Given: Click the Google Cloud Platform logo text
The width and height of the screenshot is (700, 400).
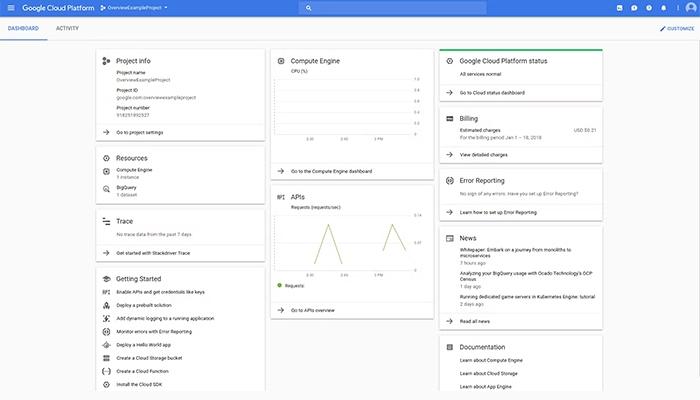Looking at the screenshot, I should pos(58,8).
